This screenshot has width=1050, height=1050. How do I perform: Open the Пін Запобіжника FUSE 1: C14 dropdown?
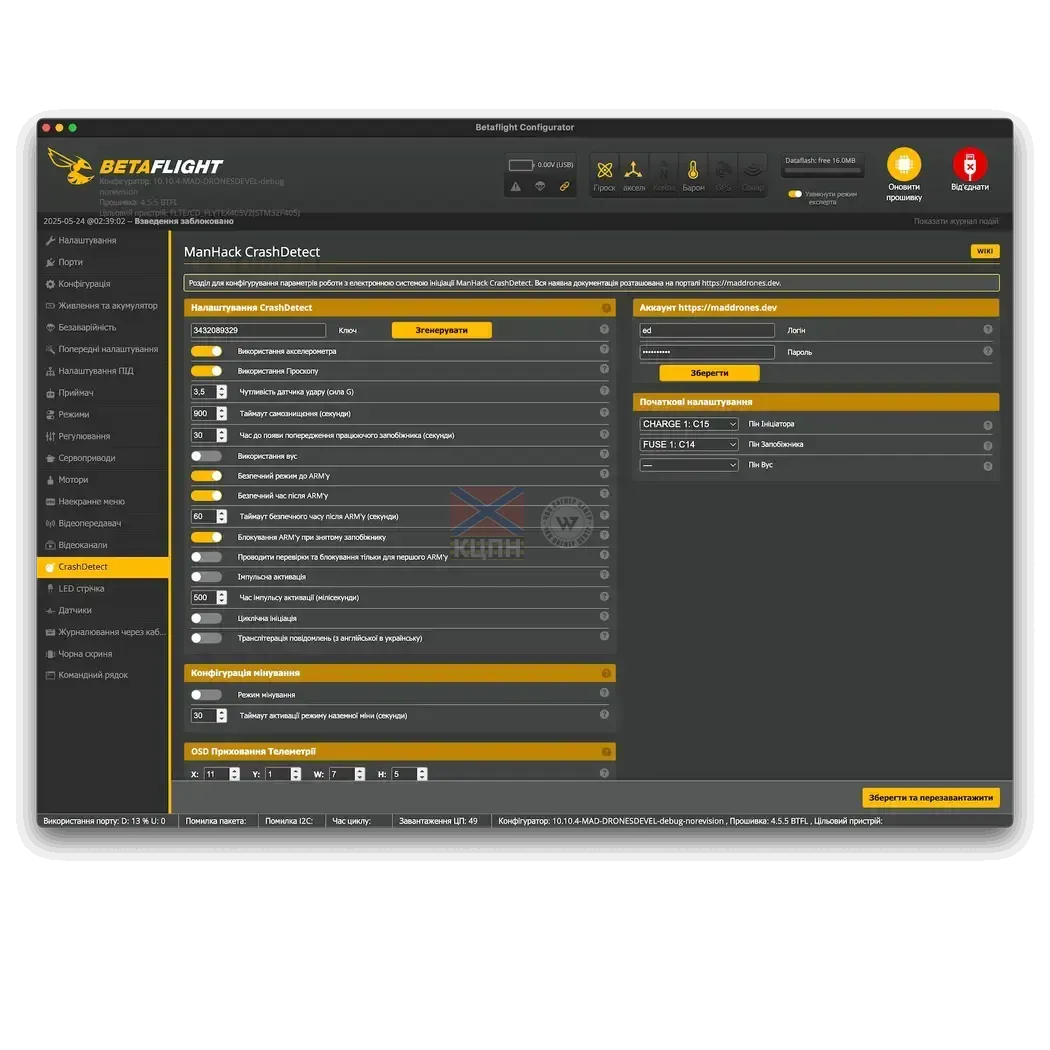(x=689, y=445)
